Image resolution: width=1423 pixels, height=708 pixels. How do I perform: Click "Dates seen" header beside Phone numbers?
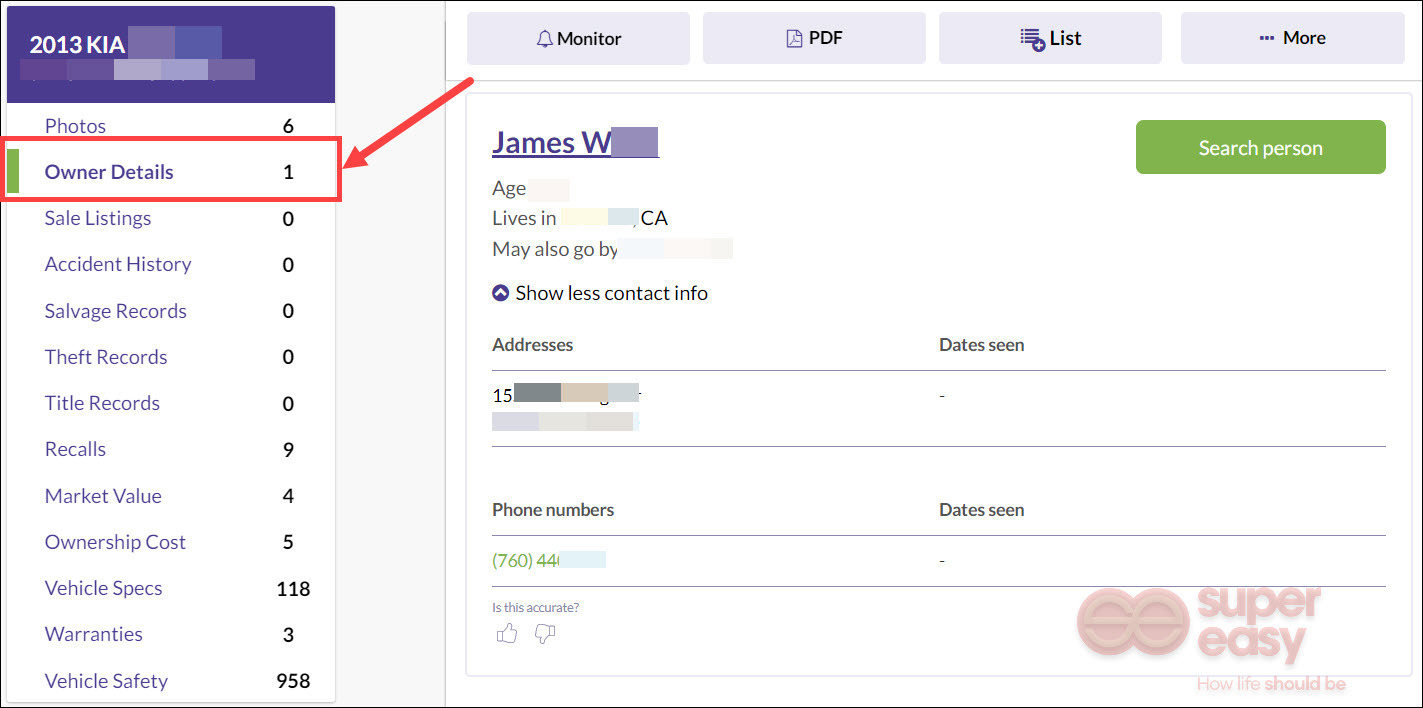coord(982,510)
